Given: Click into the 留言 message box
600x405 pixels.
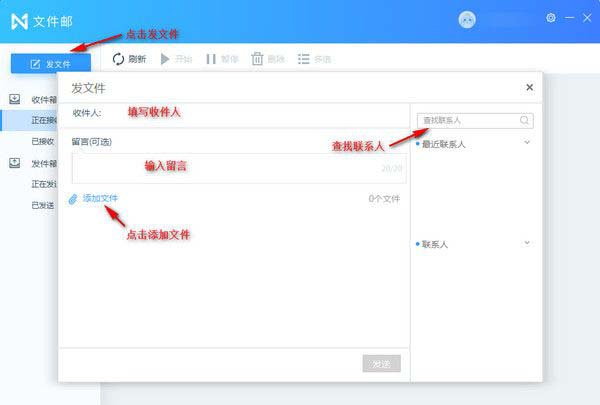Looking at the screenshot, I should 239,168.
